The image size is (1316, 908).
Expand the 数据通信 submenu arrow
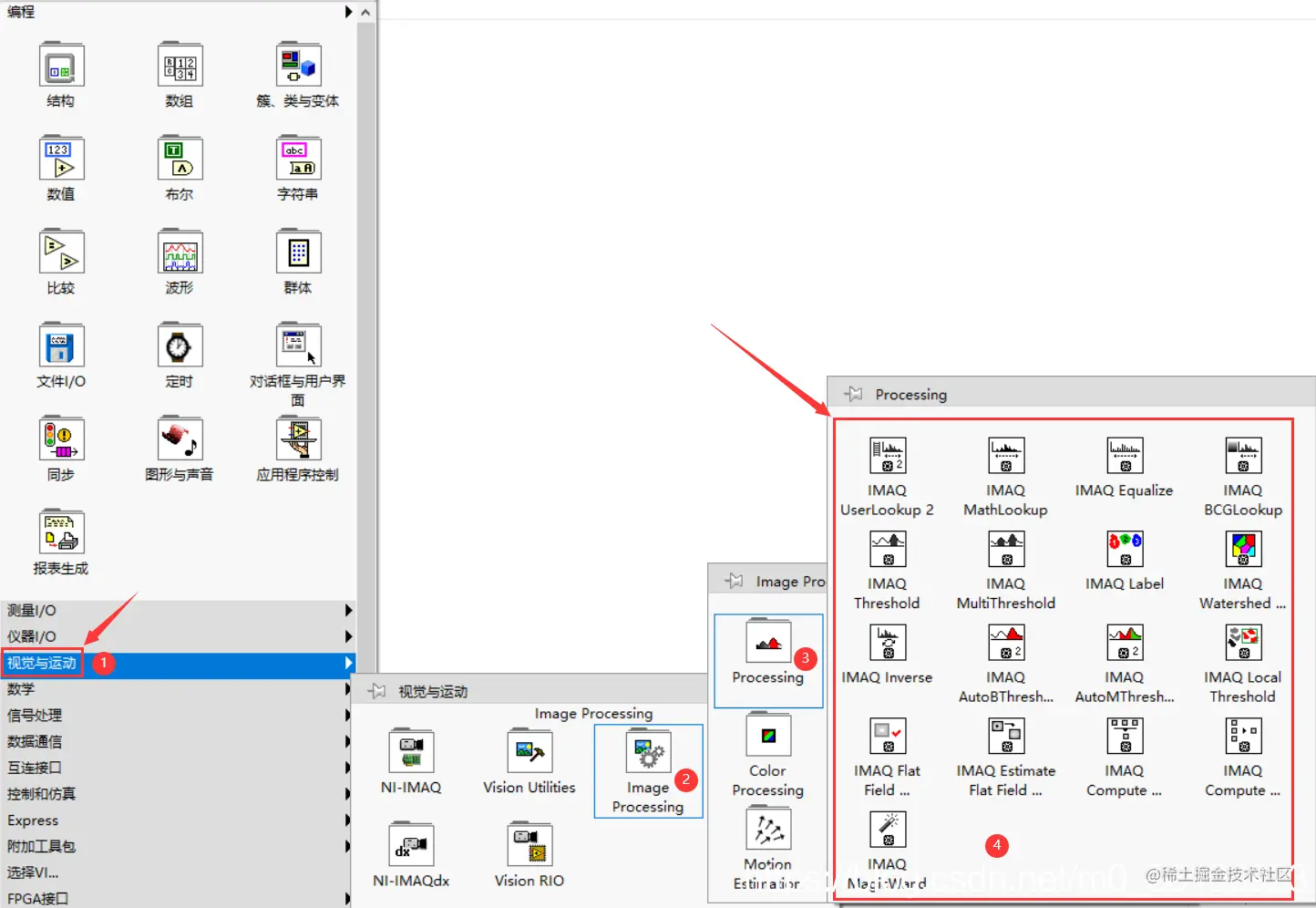[348, 742]
